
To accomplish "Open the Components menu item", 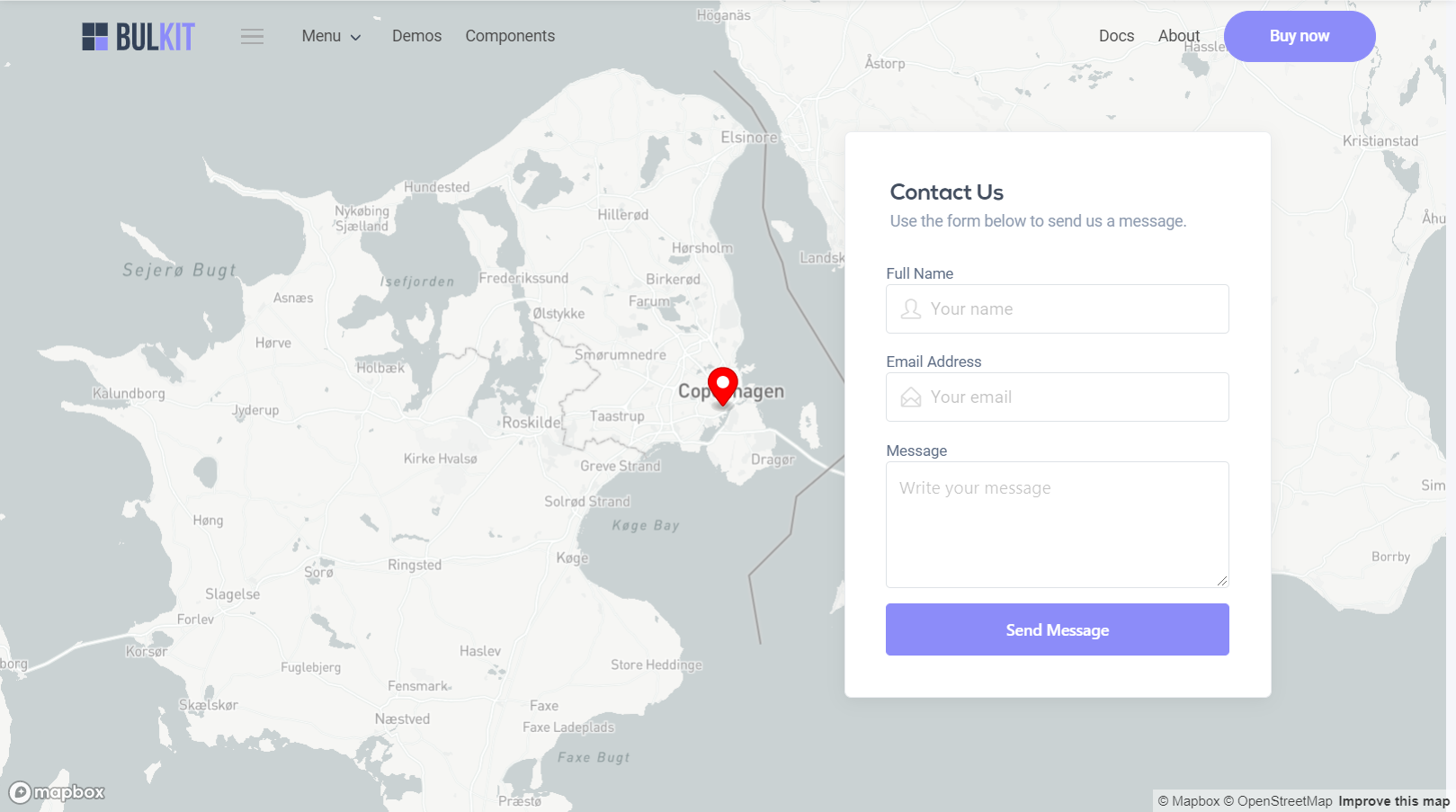I will (x=510, y=36).
